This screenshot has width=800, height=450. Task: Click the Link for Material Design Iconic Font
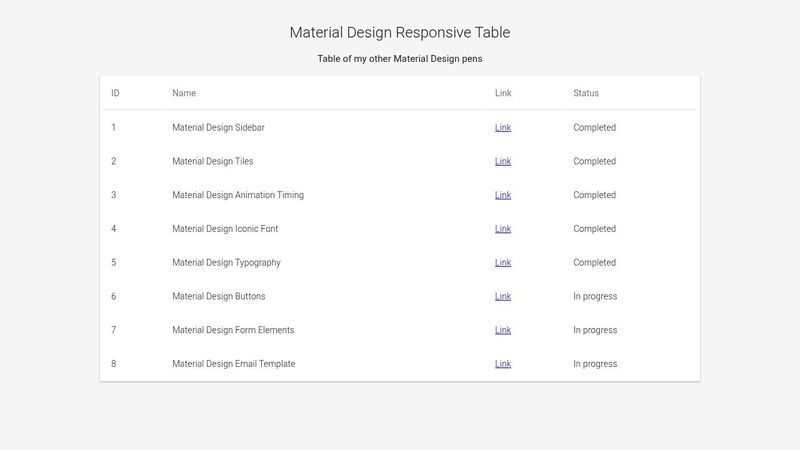[503, 229]
